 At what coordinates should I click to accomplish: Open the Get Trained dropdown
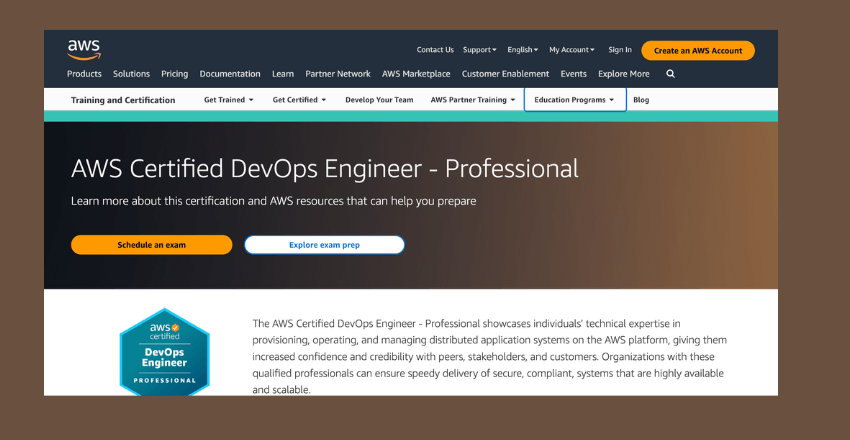pos(229,100)
